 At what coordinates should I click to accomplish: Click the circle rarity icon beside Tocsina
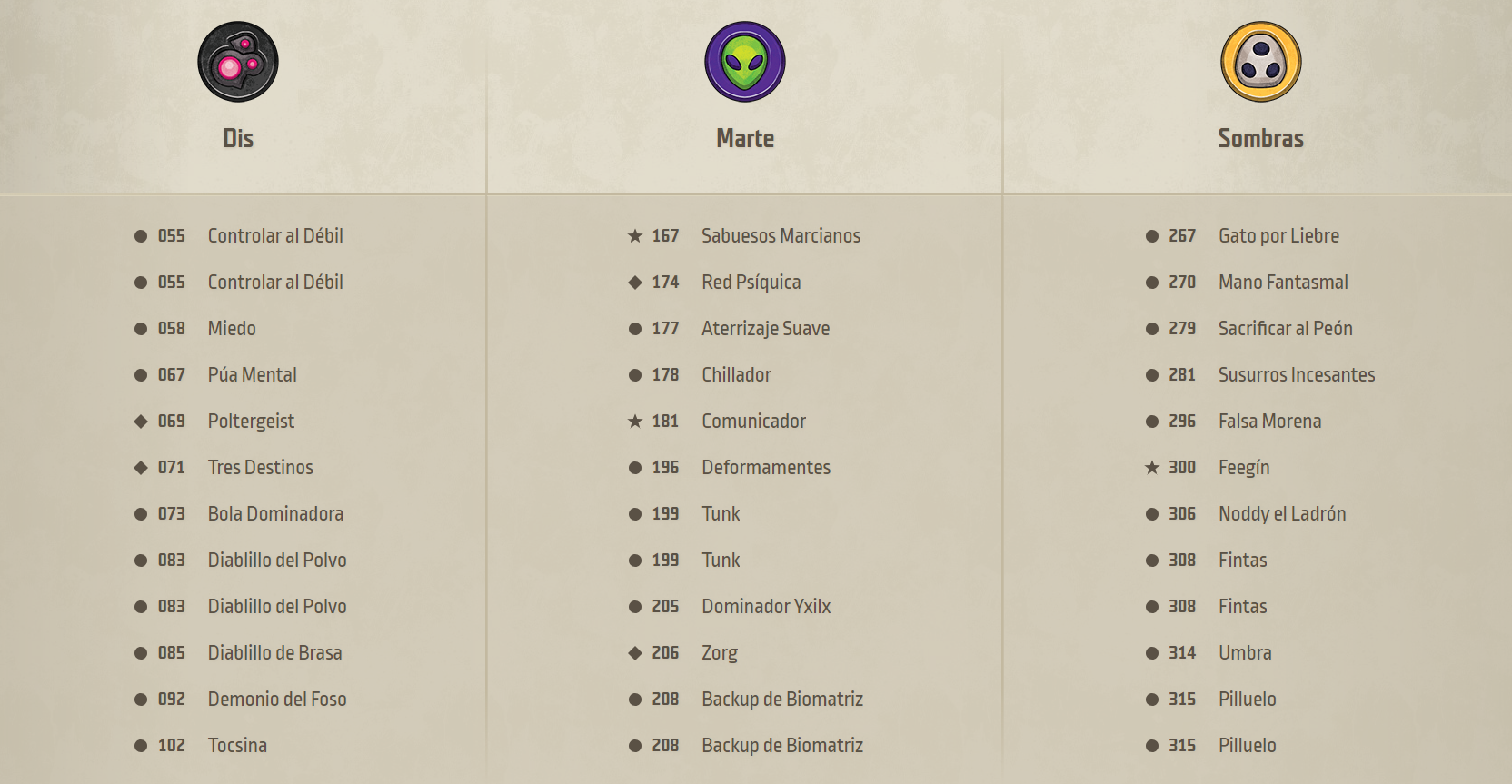click(141, 746)
